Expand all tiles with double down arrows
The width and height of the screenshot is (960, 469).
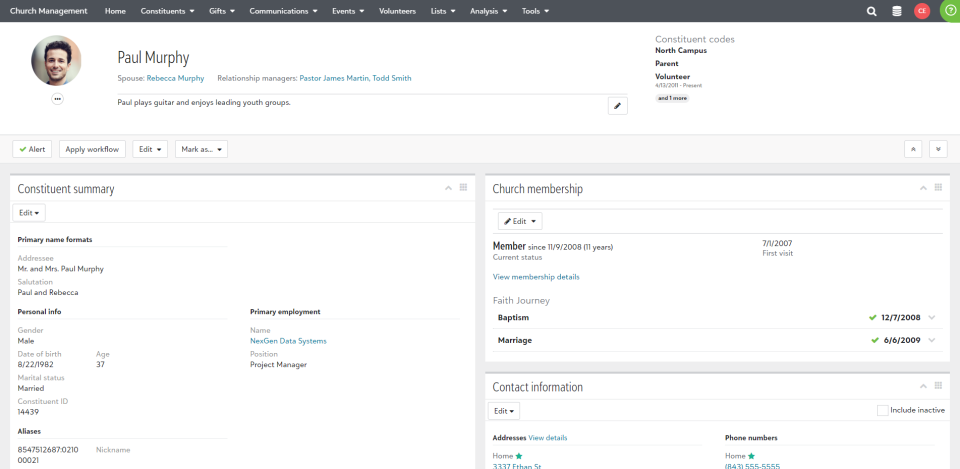[x=938, y=149]
